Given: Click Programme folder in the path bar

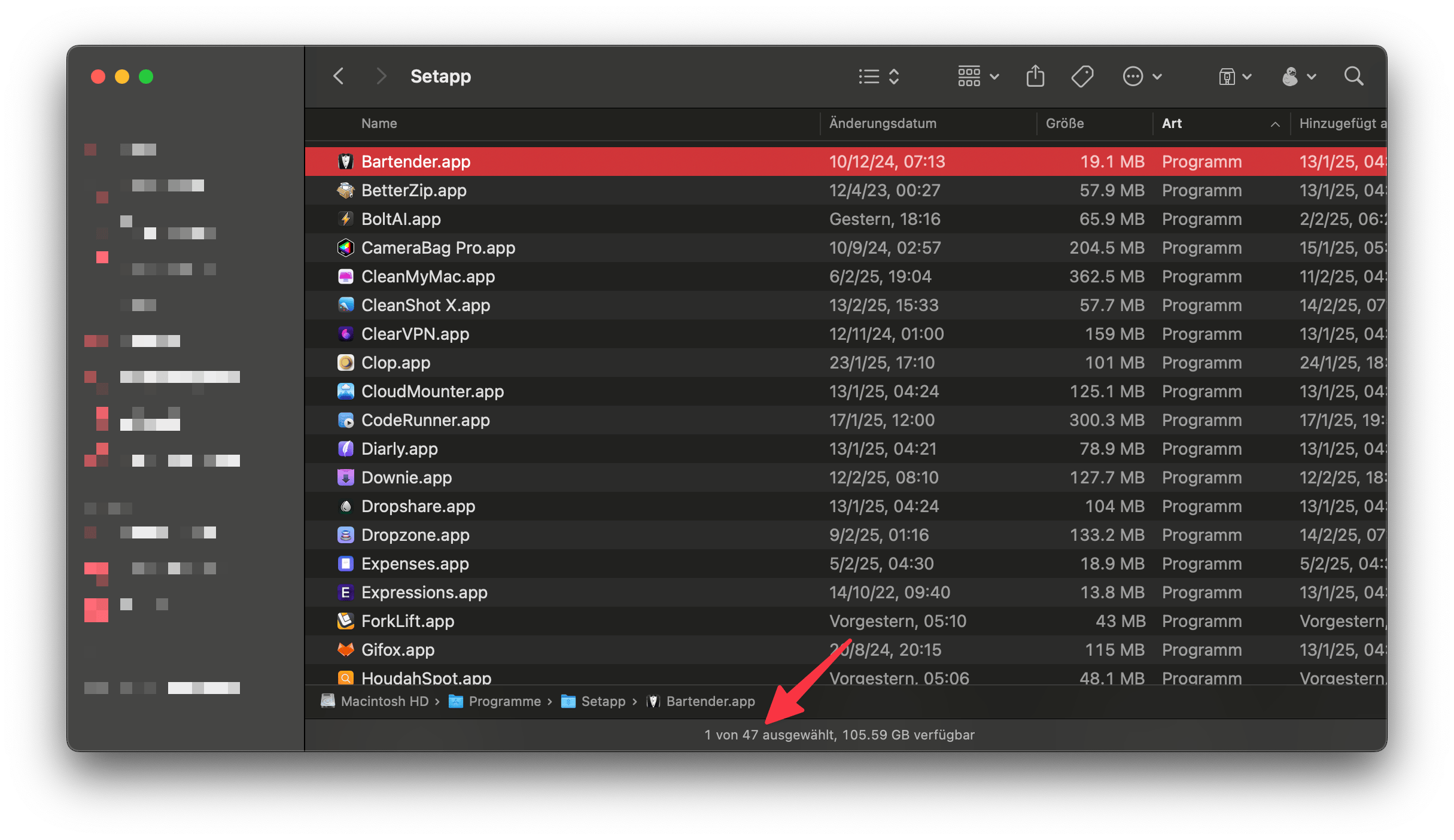Looking at the screenshot, I should point(495,701).
